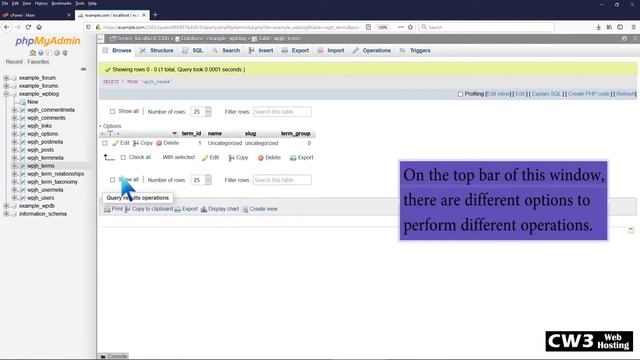640x360 pixels.
Task: Tick the Check all checkbox
Action: (x=123, y=158)
